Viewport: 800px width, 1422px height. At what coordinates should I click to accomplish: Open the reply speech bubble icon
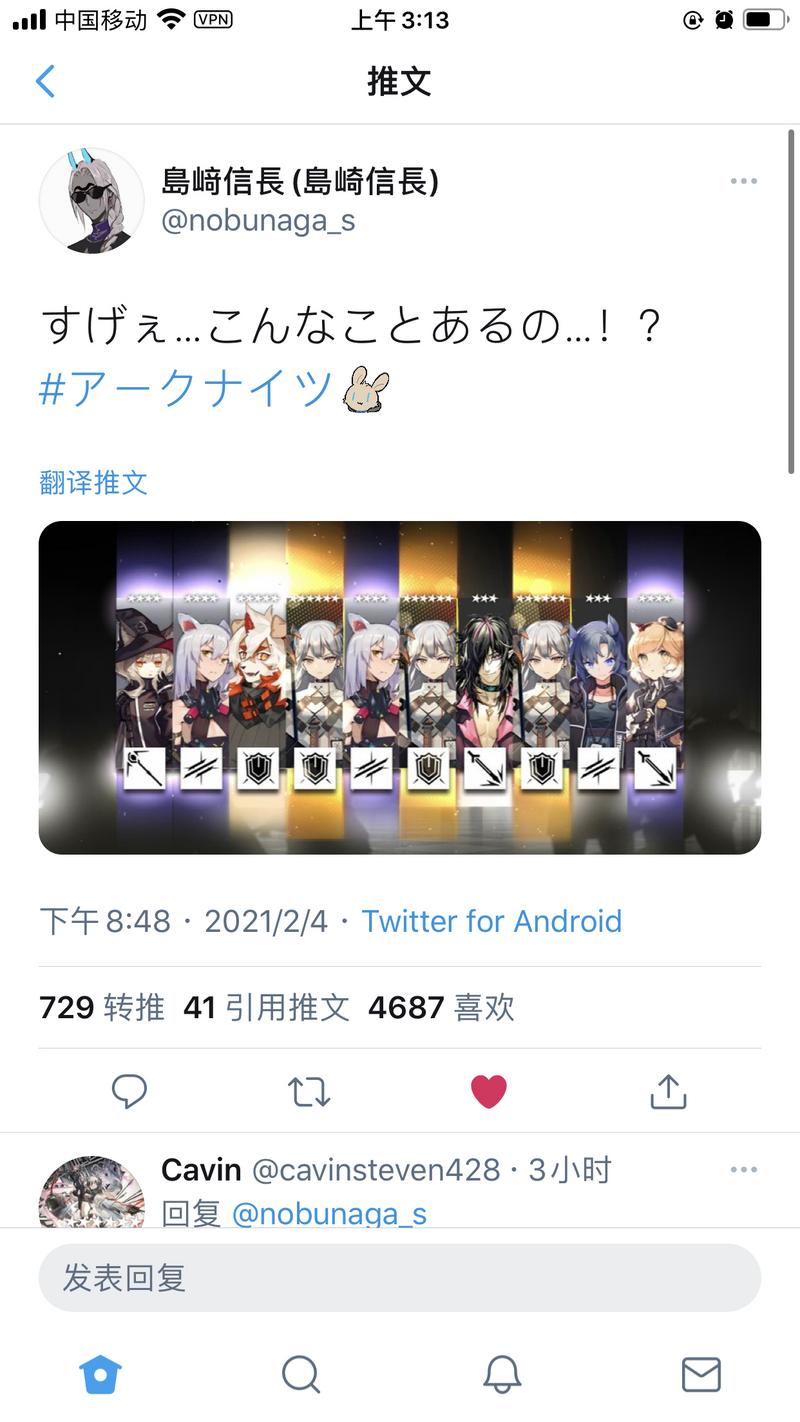pos(129,1091)
